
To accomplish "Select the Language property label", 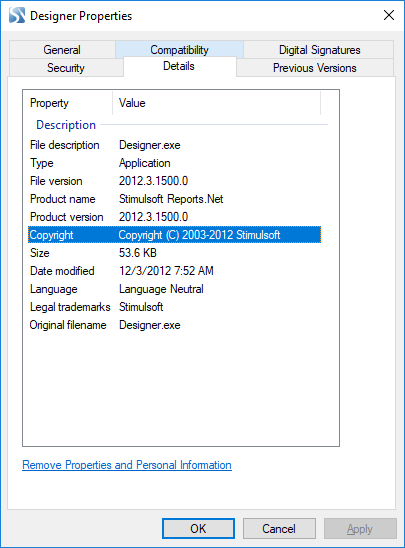I will point(53,289).
